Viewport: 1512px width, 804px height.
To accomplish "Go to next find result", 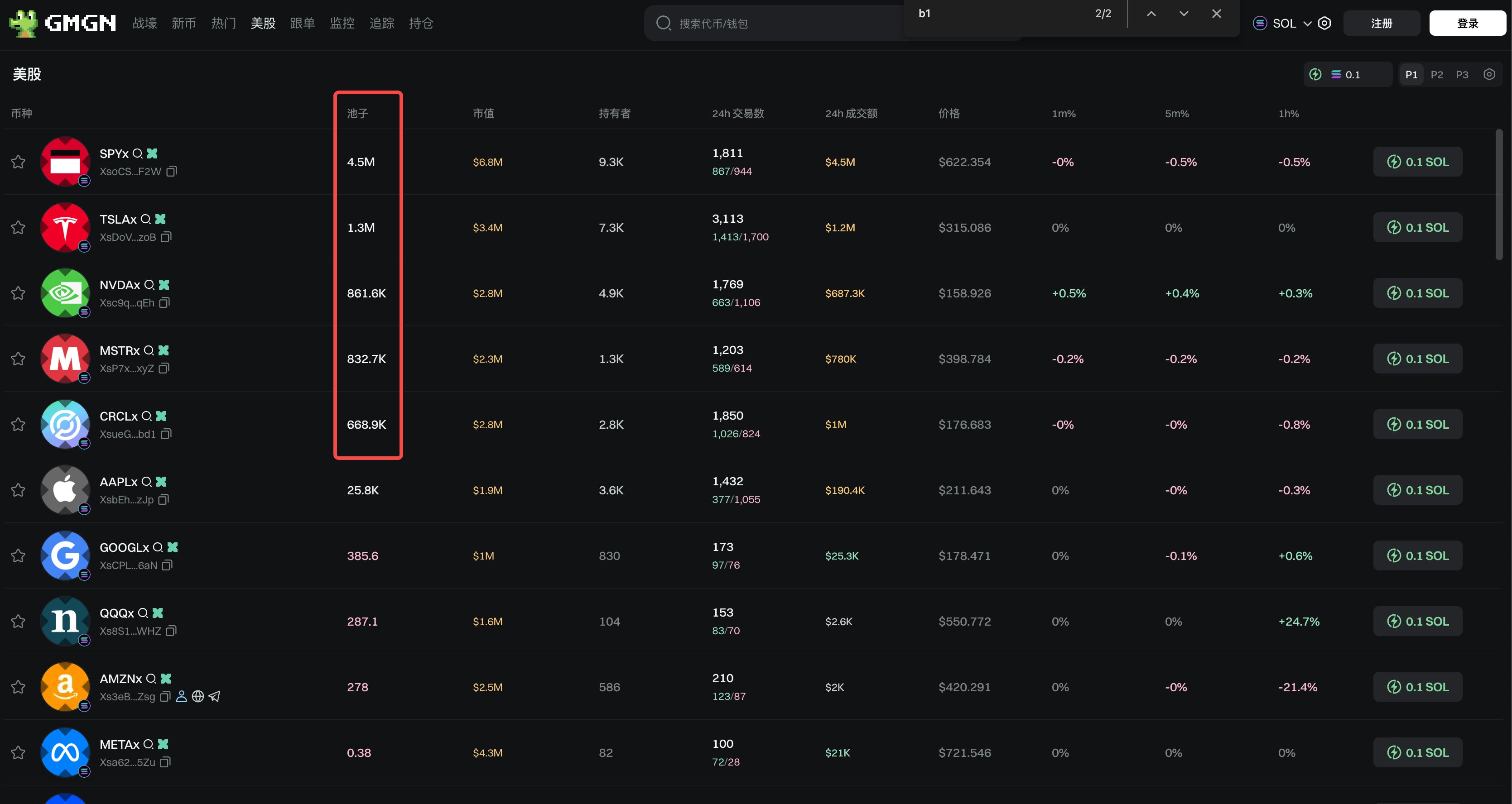I will click(x=1183, y=14).
